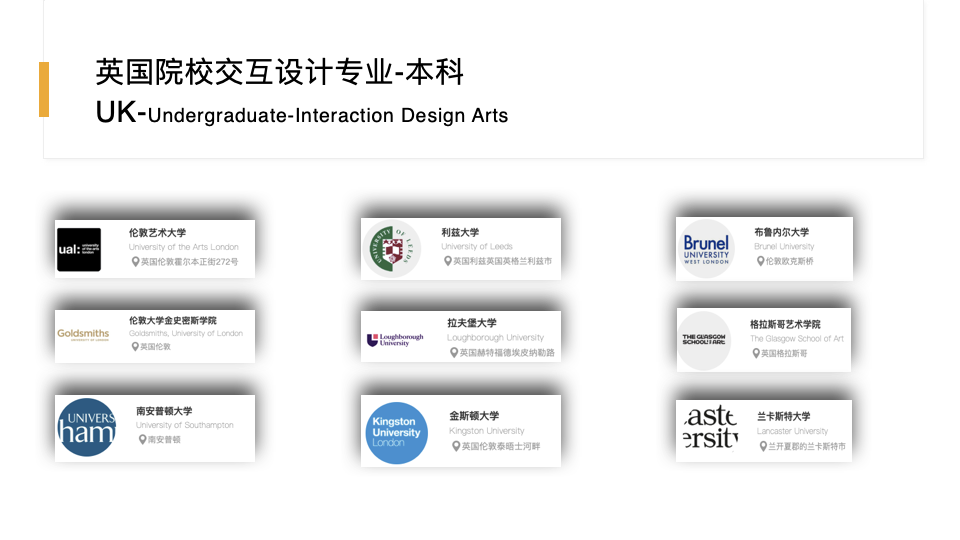Select 布鲁内尔大学 card title
Screen dimensions: 960x540
click(782, 232)
